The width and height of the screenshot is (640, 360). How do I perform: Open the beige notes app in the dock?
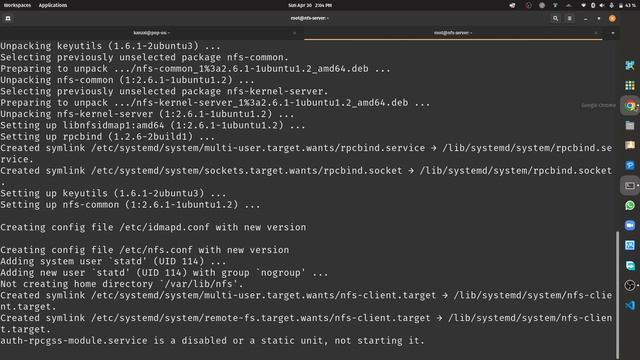click(630, 145)
